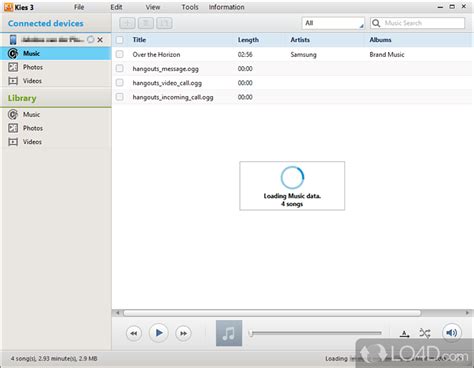Mute the volume speaker button

coord(452,333)
